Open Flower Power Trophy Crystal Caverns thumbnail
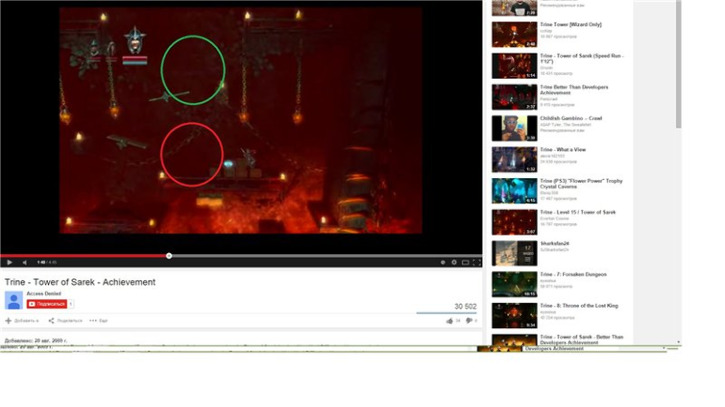Image resolution: width=725 pixels, height=407 pixels. 514,191
